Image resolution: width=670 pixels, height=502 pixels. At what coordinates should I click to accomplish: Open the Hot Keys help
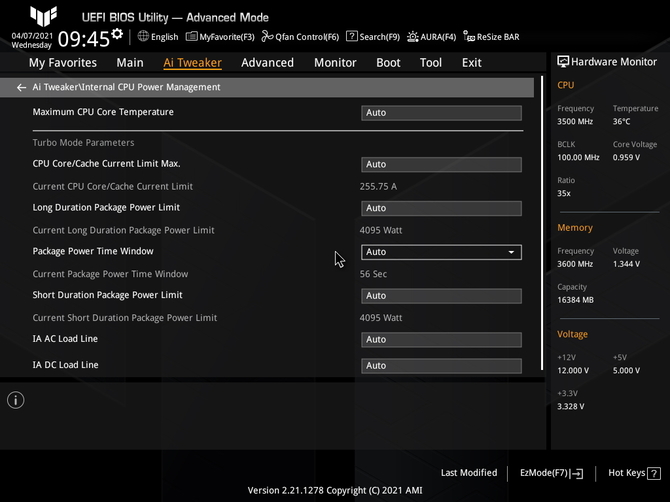[635, 473]
